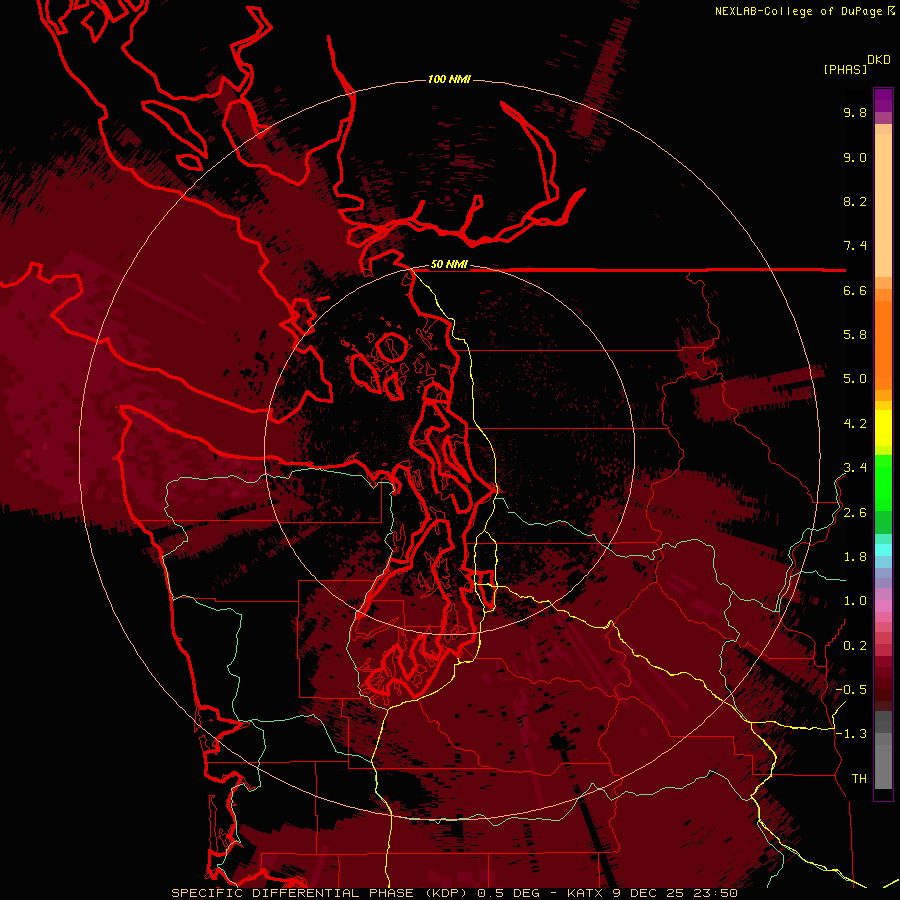The height and width of the screenshot is (900, 900).
Task: Click the [PHAS] label above the legend
Action: coord(845,70)
